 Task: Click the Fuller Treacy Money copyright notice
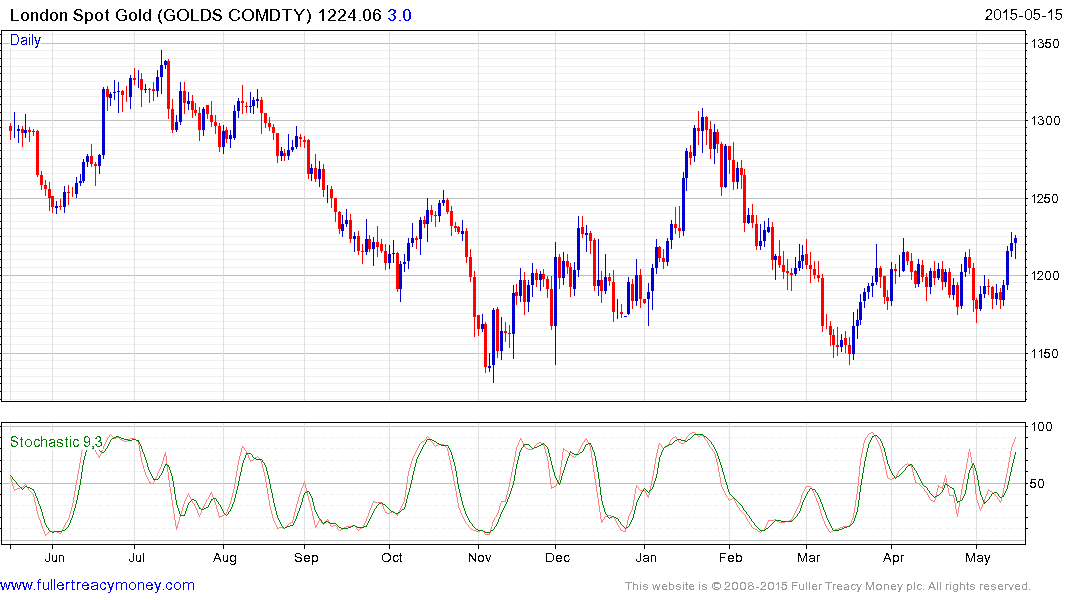(x=827, y=586)
